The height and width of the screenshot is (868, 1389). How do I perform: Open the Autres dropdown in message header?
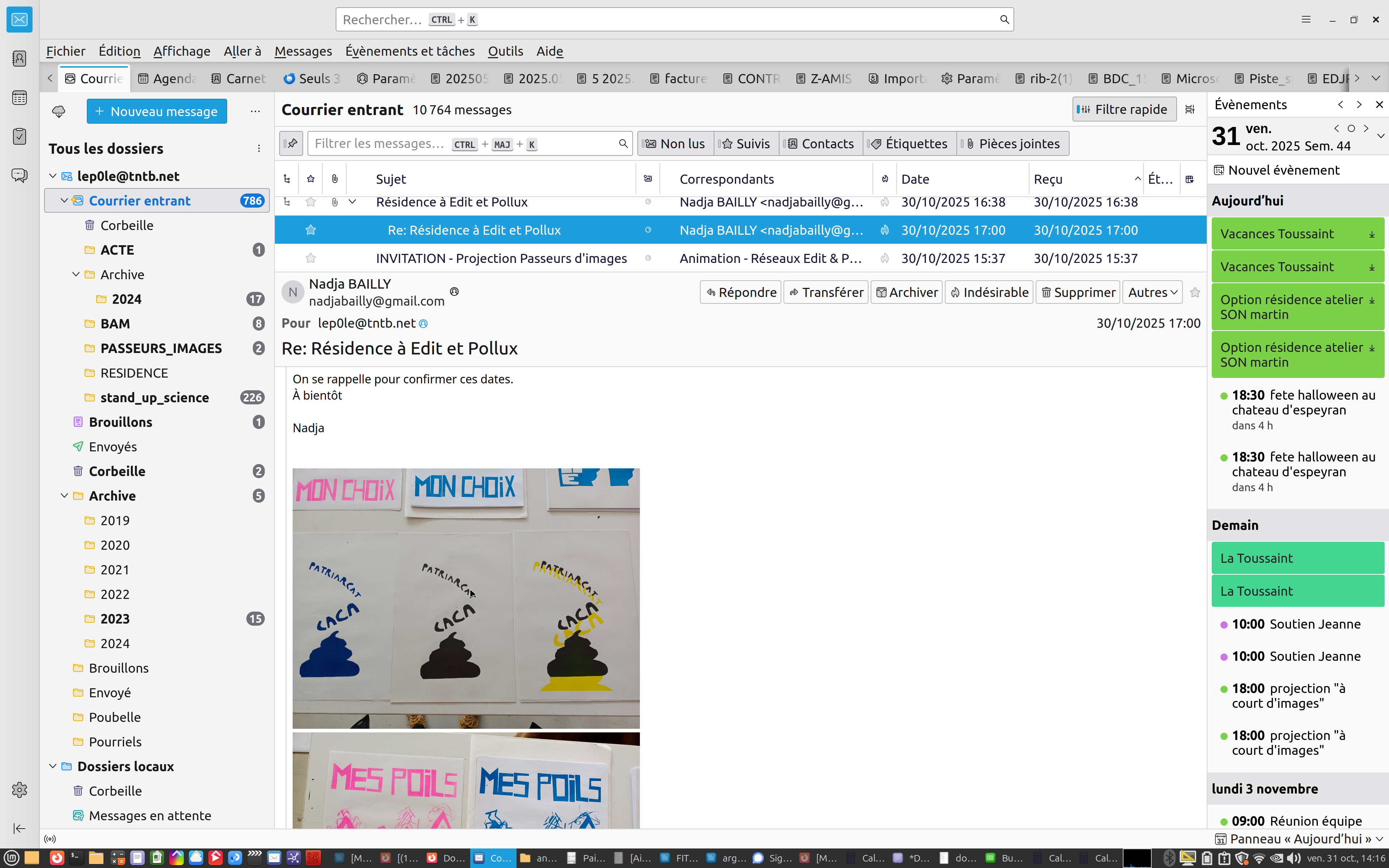click(x=1152, y=292)
